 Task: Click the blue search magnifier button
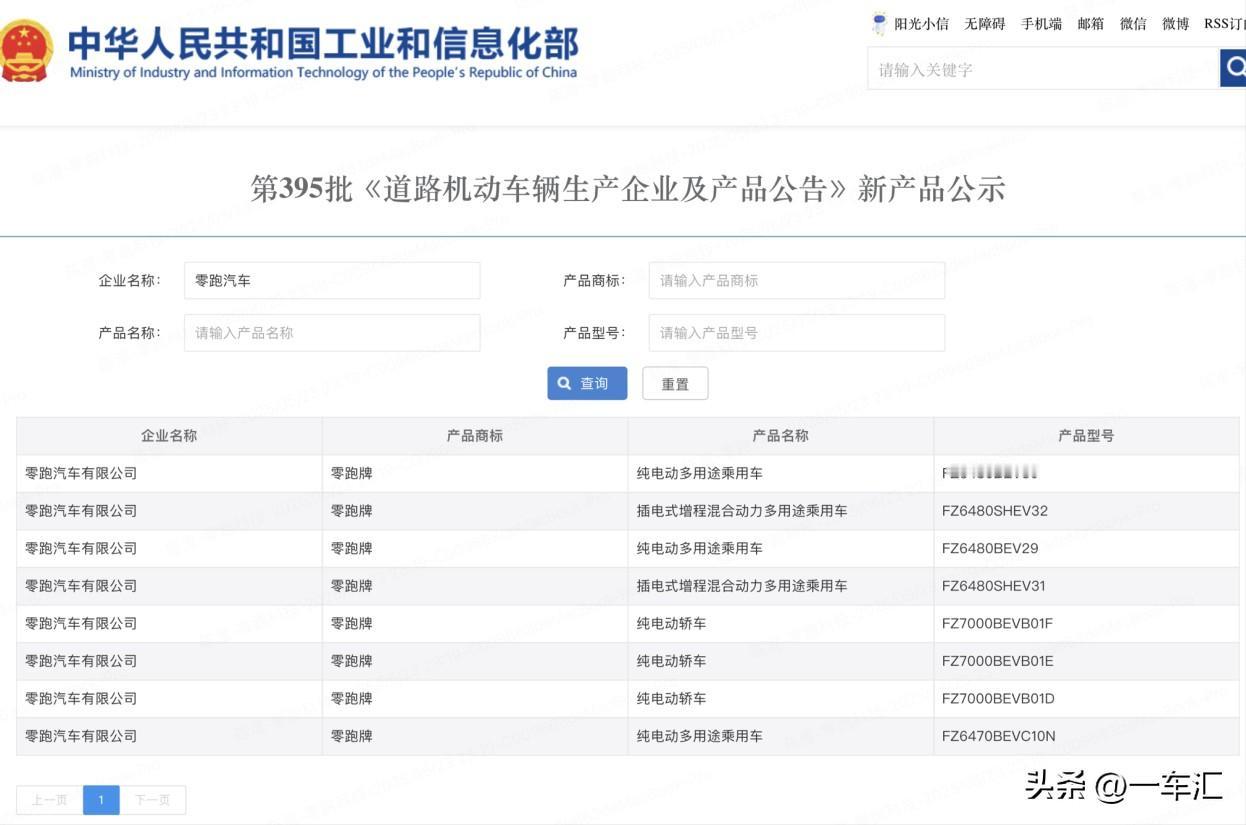click(x=1233, y=69)
